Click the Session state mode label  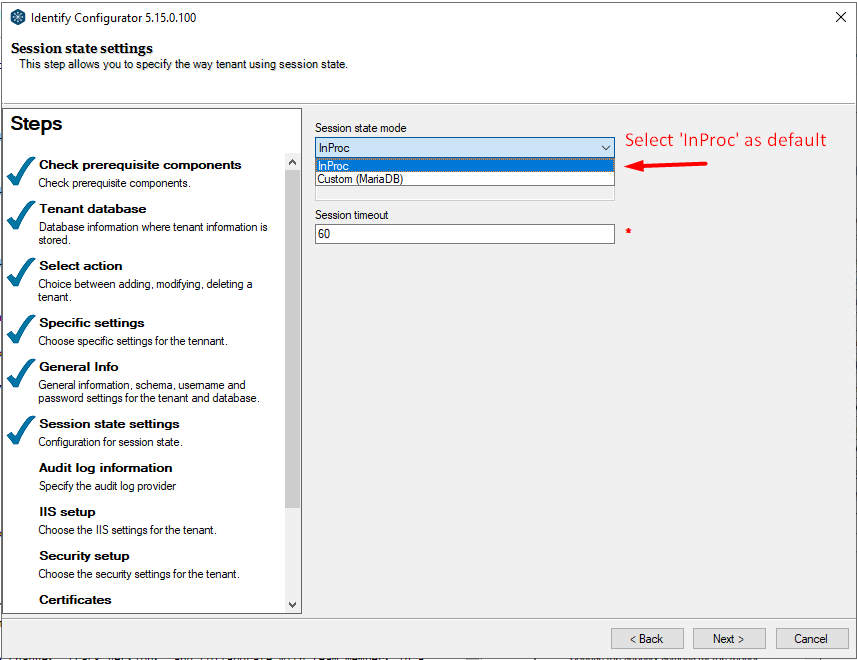pyautogui.click(x=360, y=128)
